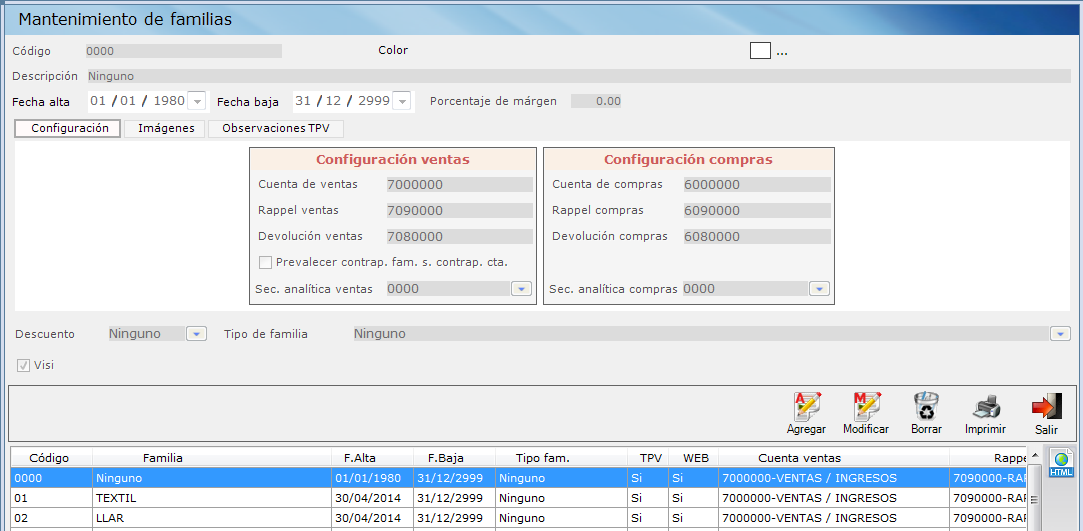Click the Agregar icon to add family
Image resolution: width=1083 pixels, height=531 pixels.
tap(806, 408)
